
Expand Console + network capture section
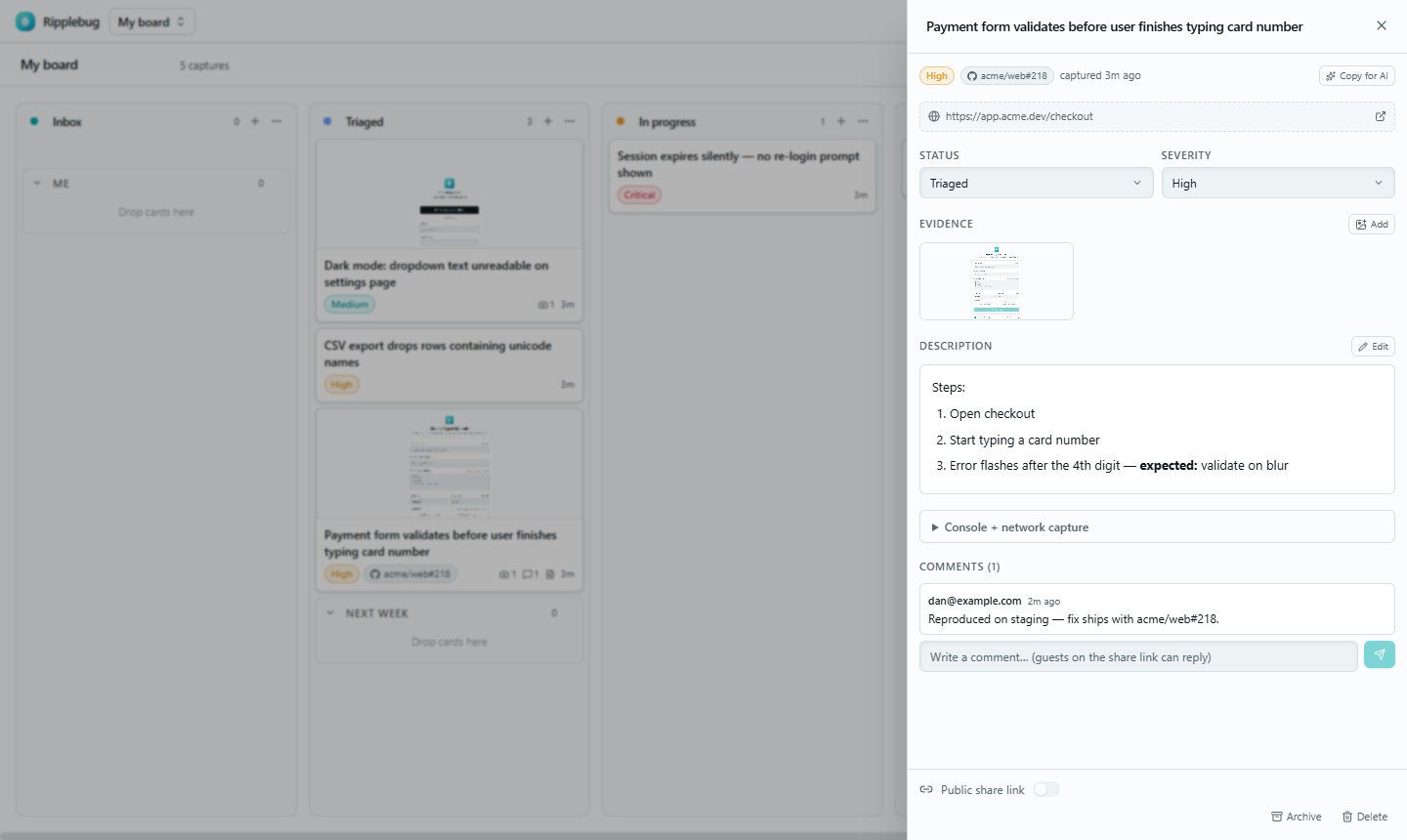(1157, 527)
